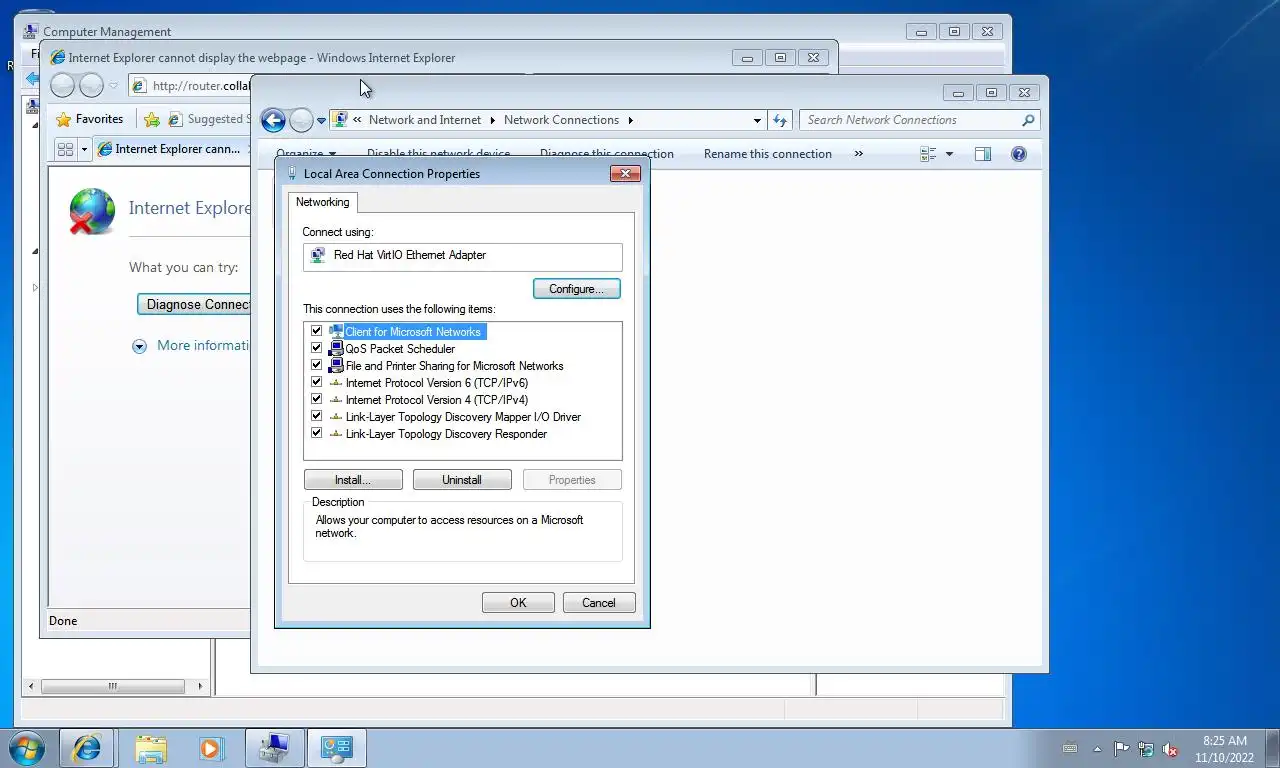The height and width of the screenshot is (768, 1280).
Task: Toggle Client for Microsoft Networks checkbox
Action: [x=317, y=331]
